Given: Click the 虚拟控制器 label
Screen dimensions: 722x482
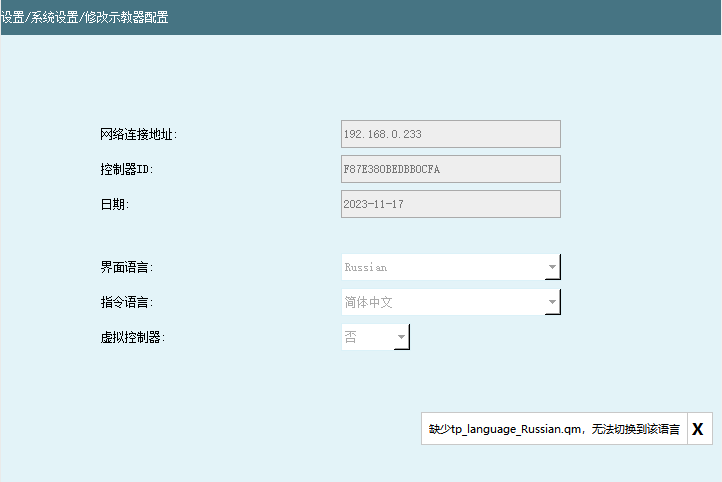Looking at the screenshot, I should [x=132, y=337].
